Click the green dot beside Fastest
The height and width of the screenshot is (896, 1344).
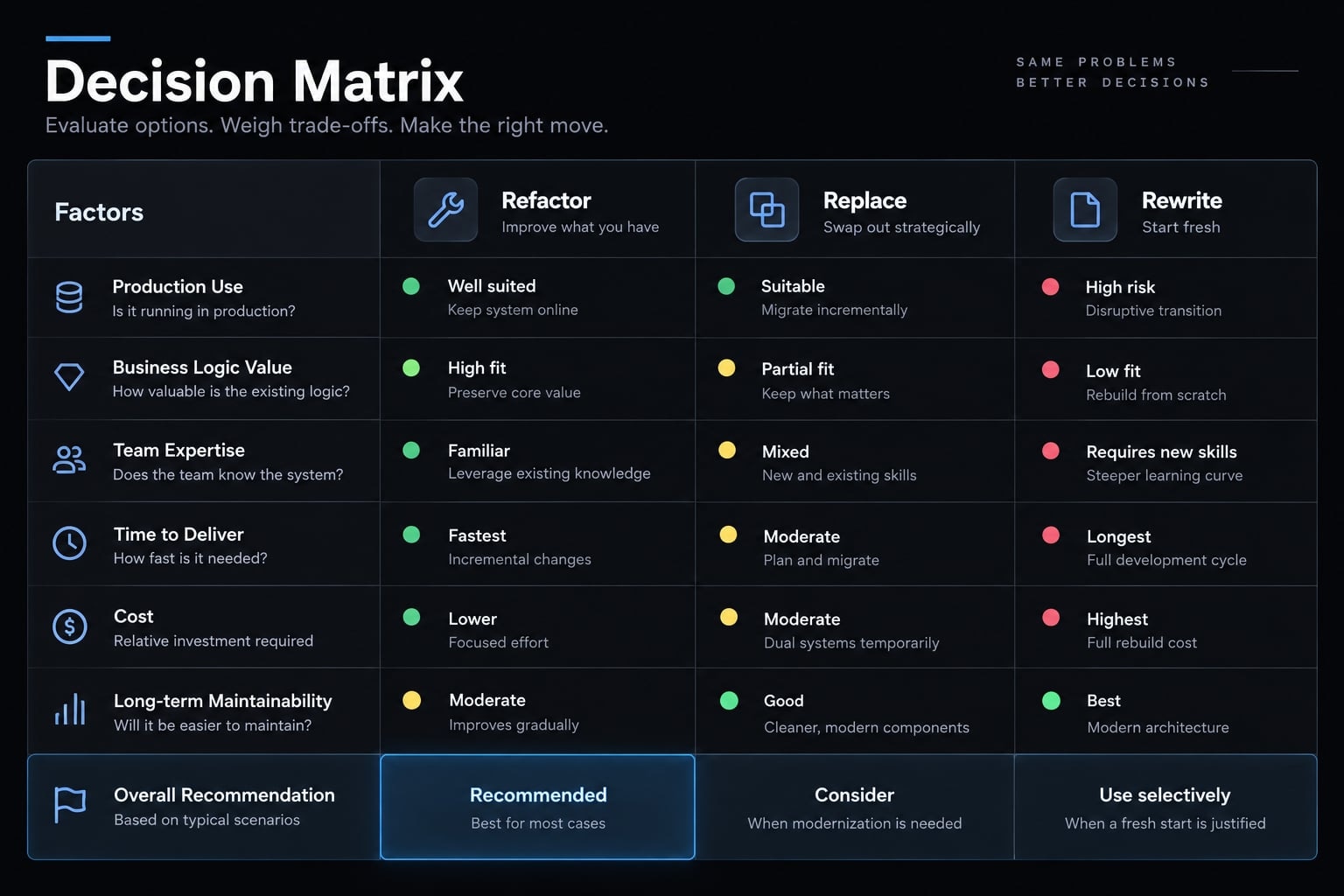click(x=411, y=535)
